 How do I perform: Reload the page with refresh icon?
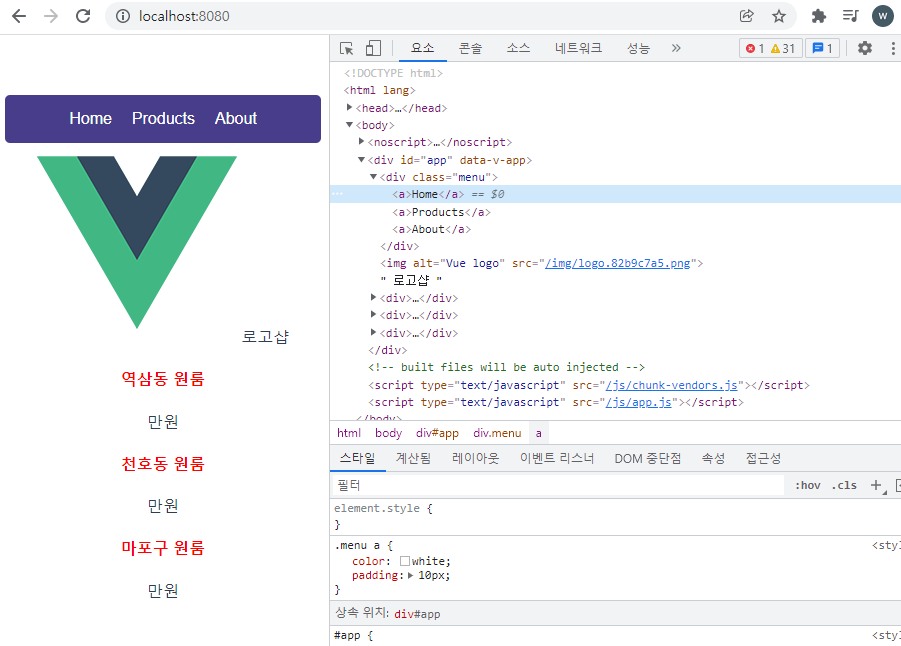click(x=83, y=16)
